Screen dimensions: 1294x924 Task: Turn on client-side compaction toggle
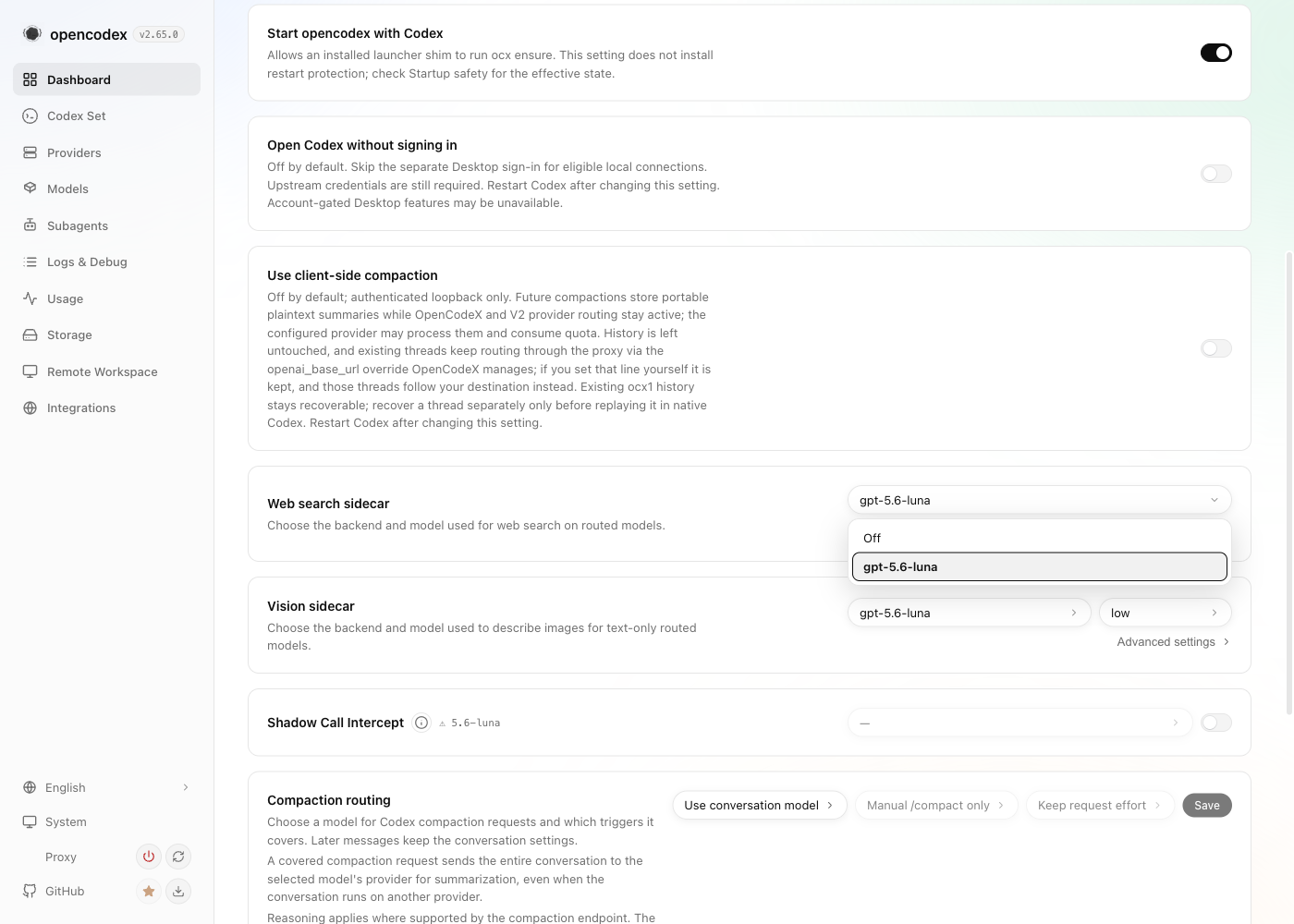point(1215,348)
